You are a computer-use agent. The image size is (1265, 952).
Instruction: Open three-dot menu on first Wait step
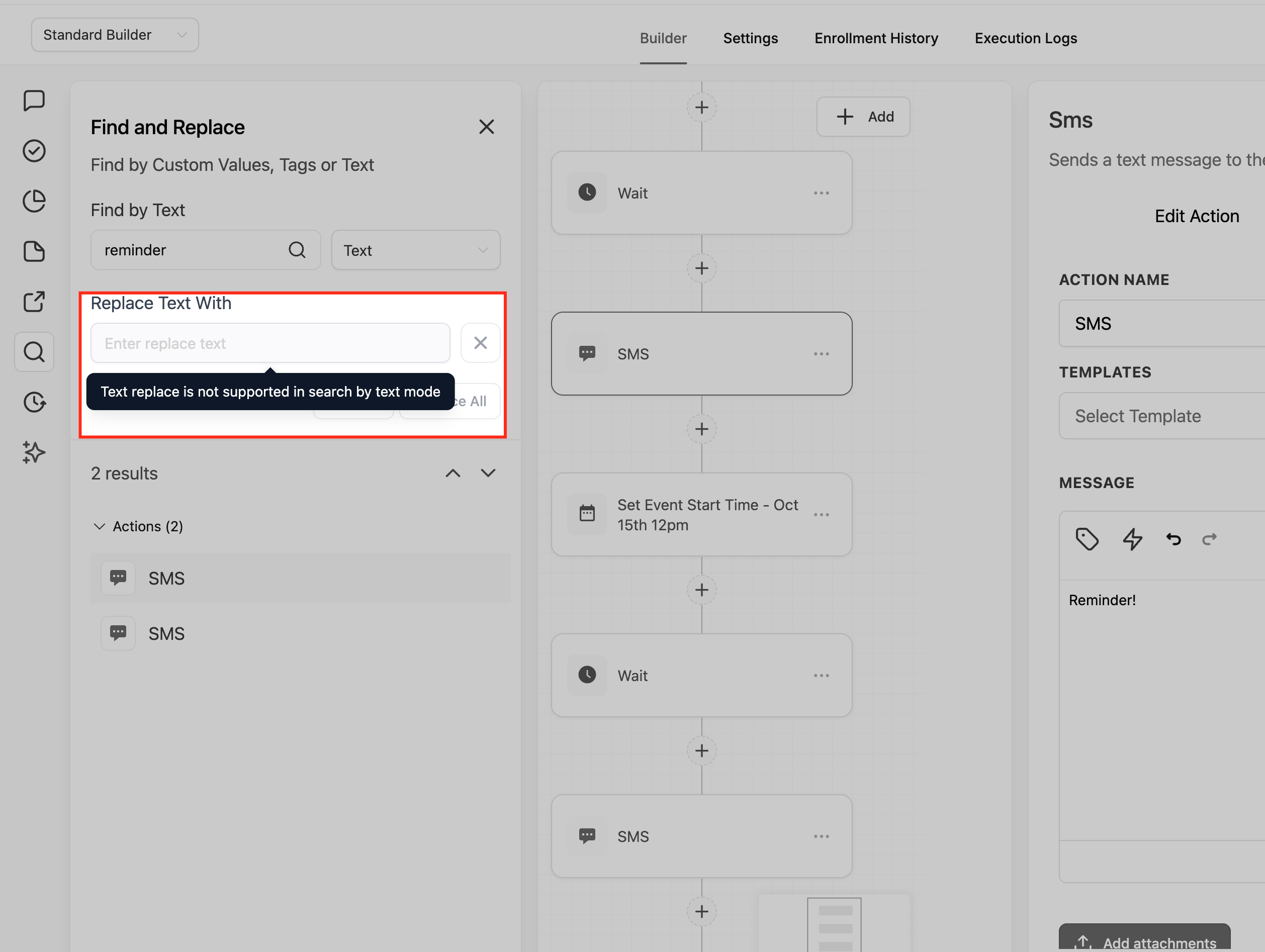click(x=821, y=193)
